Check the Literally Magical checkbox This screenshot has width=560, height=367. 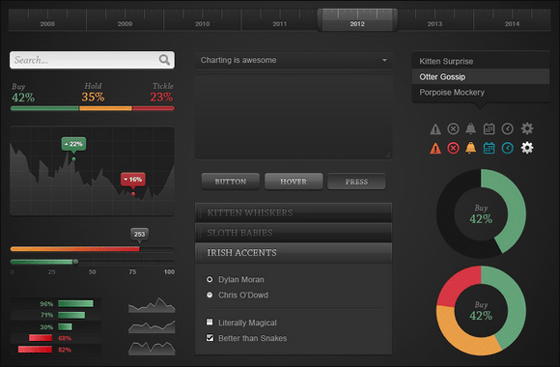coord(210,322)
